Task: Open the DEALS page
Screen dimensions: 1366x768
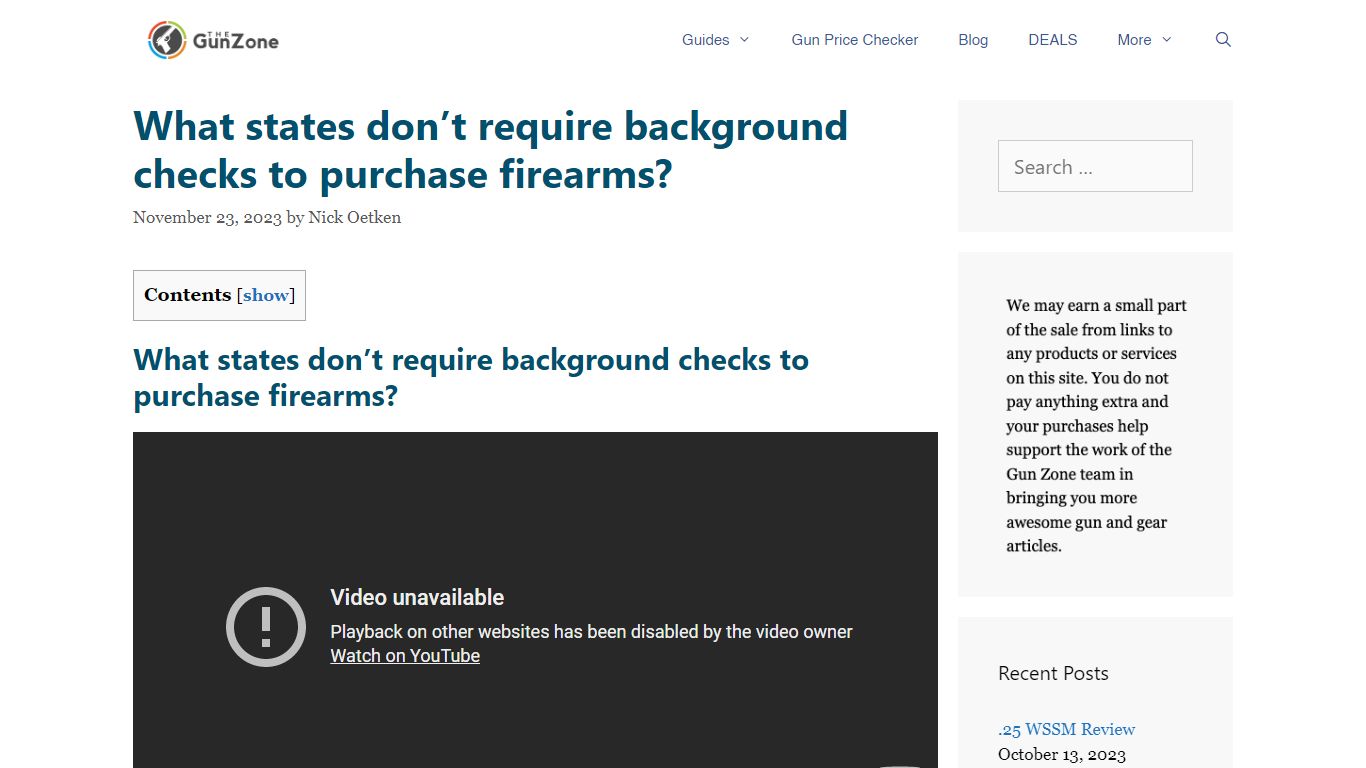Action: (1053, 40)
